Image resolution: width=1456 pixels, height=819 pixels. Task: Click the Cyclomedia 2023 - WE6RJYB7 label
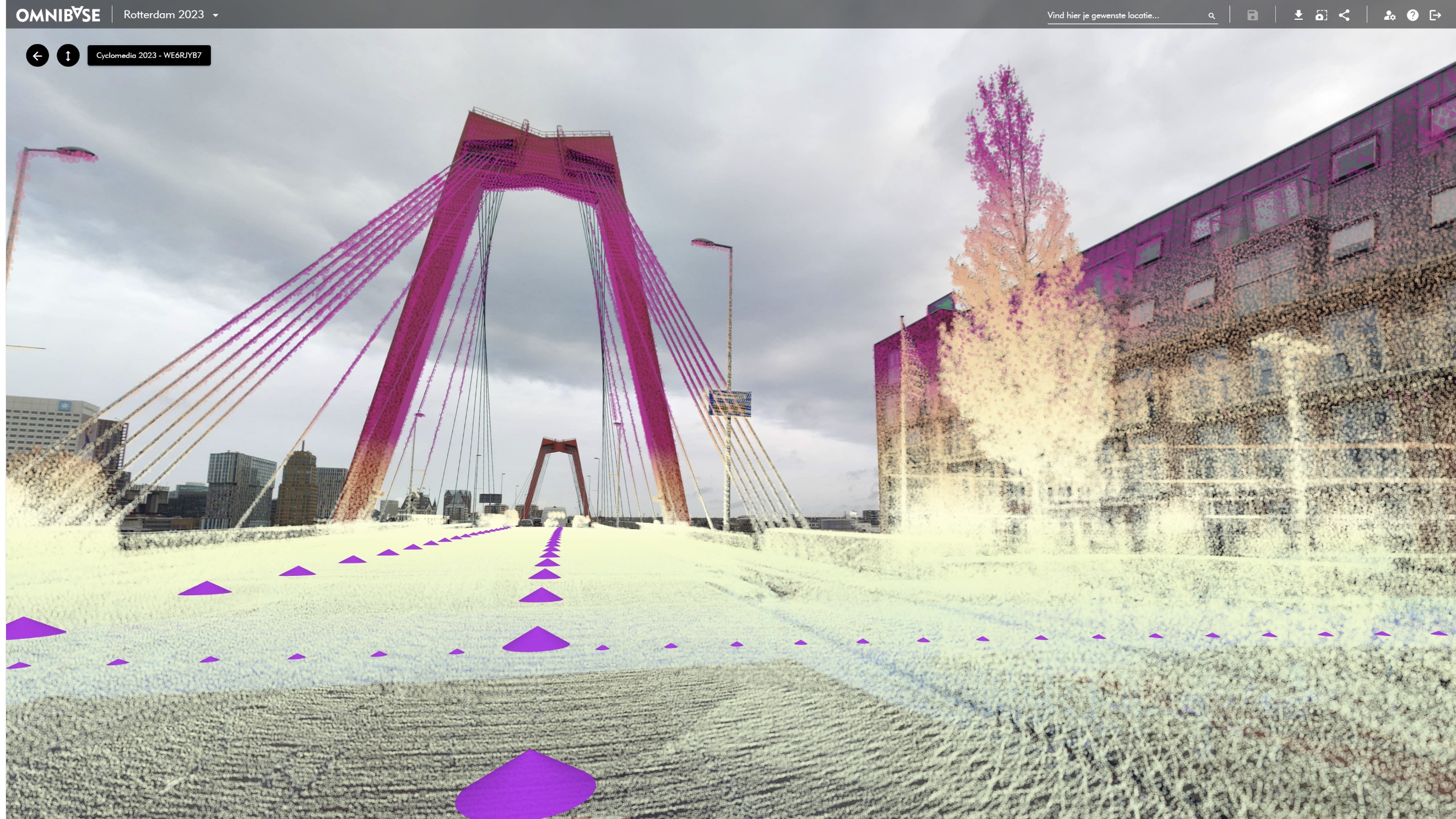click(x=149, y=56)
